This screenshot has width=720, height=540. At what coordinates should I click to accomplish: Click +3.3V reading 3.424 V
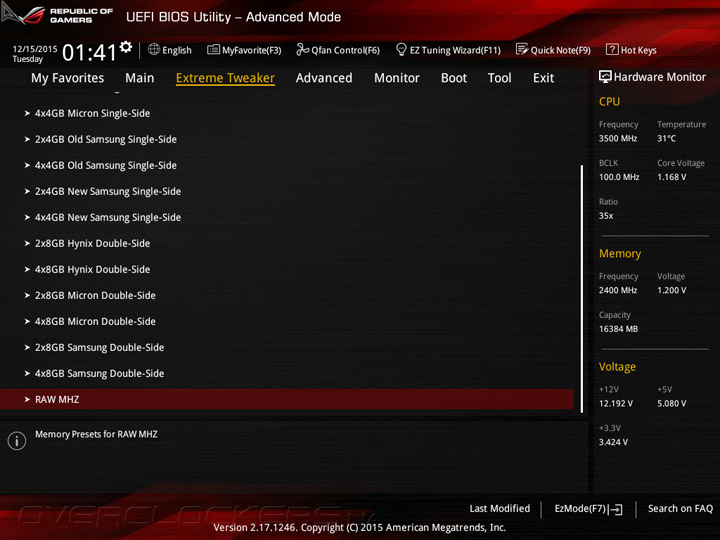[613, 442]
